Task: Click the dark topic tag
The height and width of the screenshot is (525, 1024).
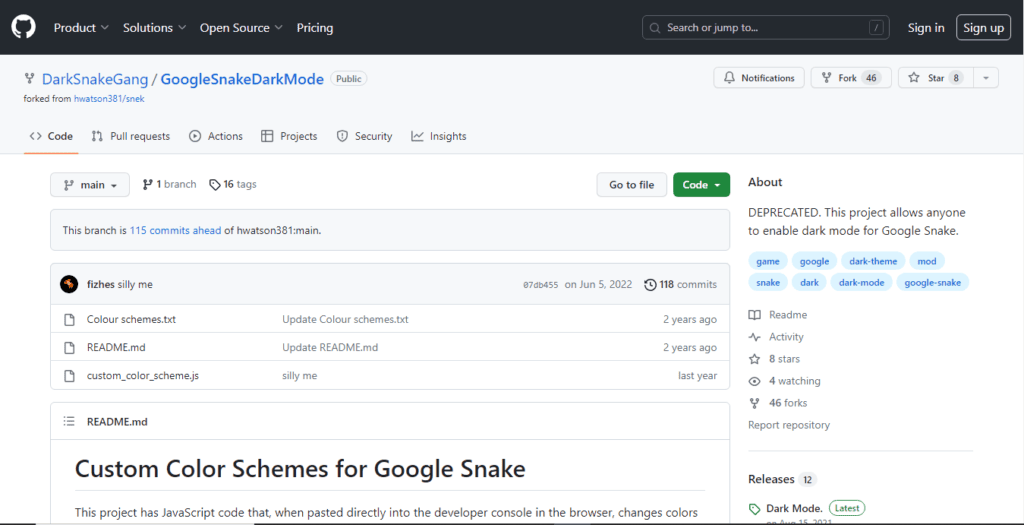Action: 810,282
